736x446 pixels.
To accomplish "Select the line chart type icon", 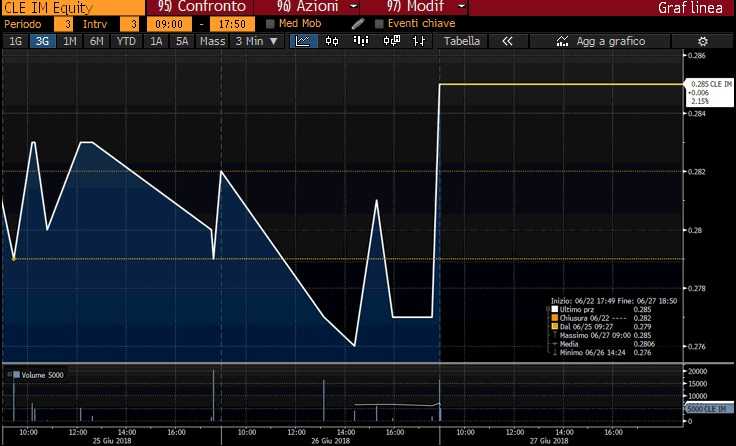I will pyautogui.click(x=303, y=41).
